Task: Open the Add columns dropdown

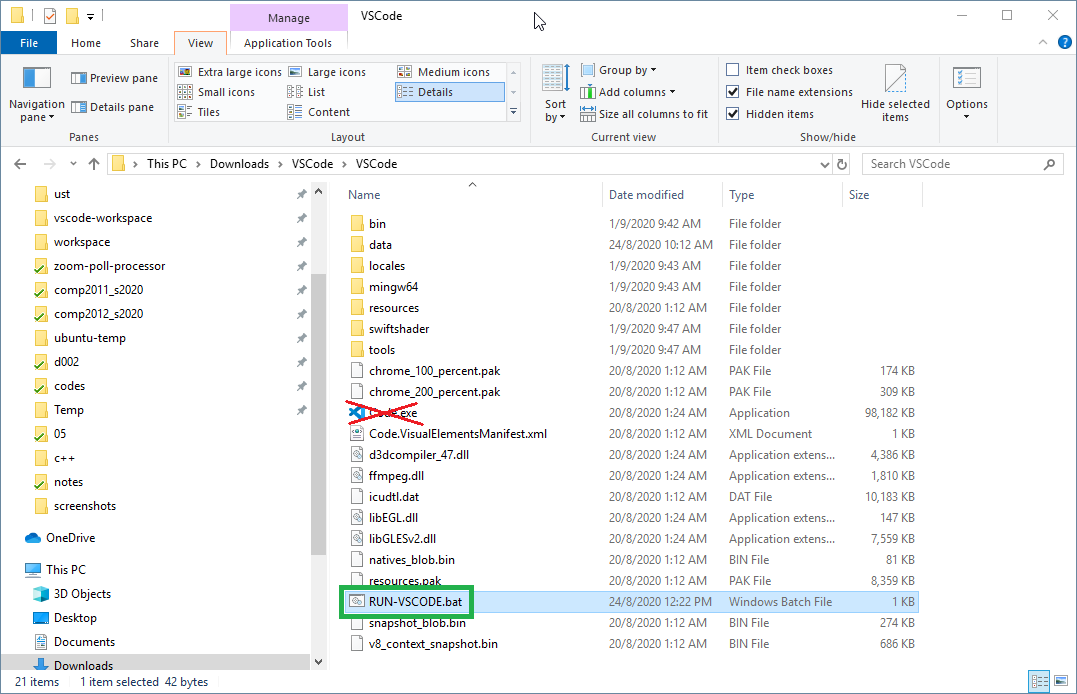Action: 636,92
